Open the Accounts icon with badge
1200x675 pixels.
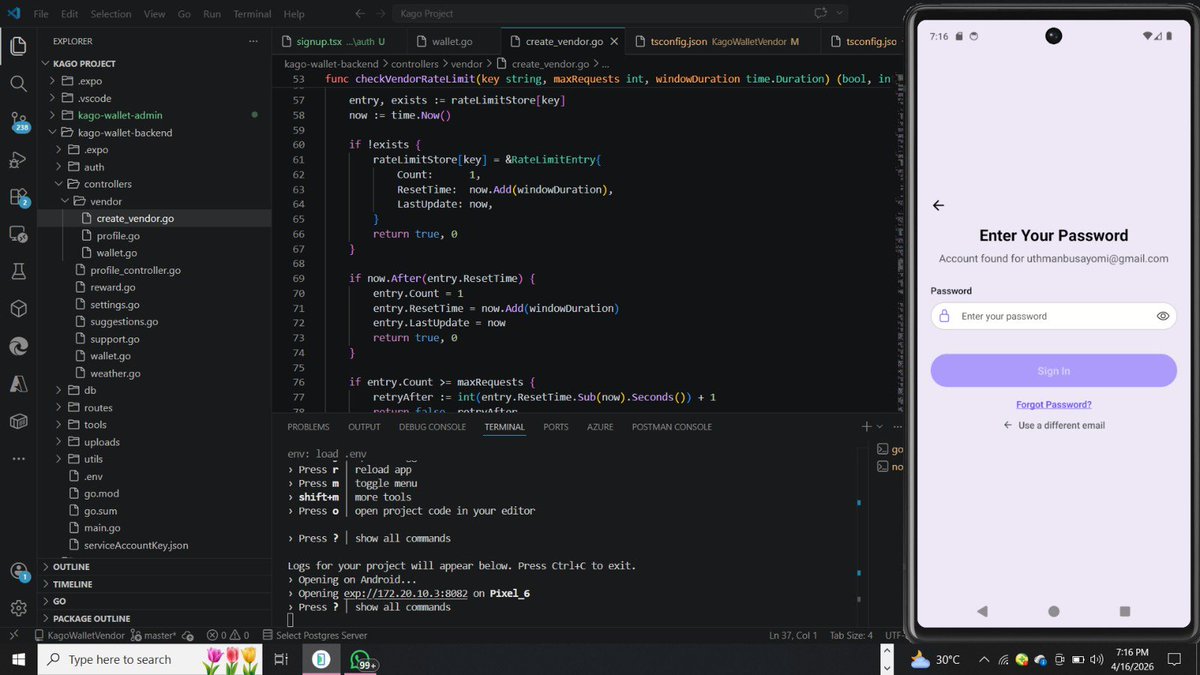click(x=18, y=572)
